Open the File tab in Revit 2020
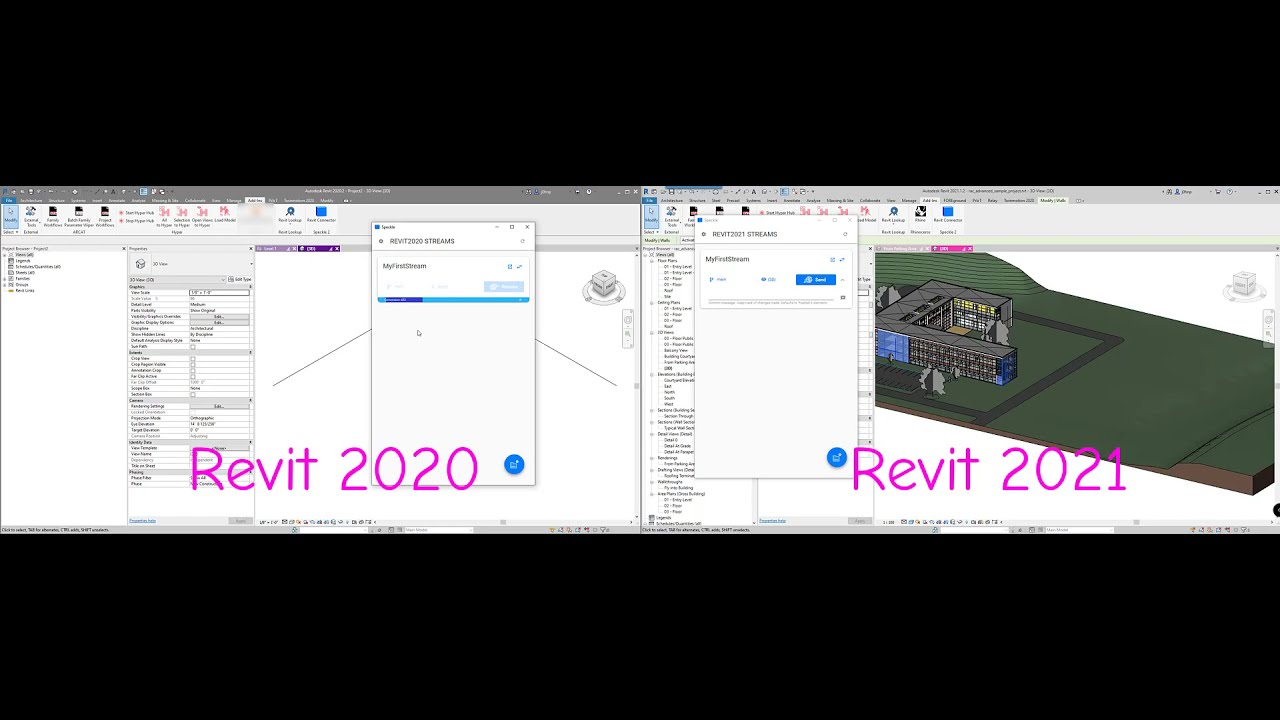The height and width of the screenshot is (720, 1280). [x=8, y=200]
